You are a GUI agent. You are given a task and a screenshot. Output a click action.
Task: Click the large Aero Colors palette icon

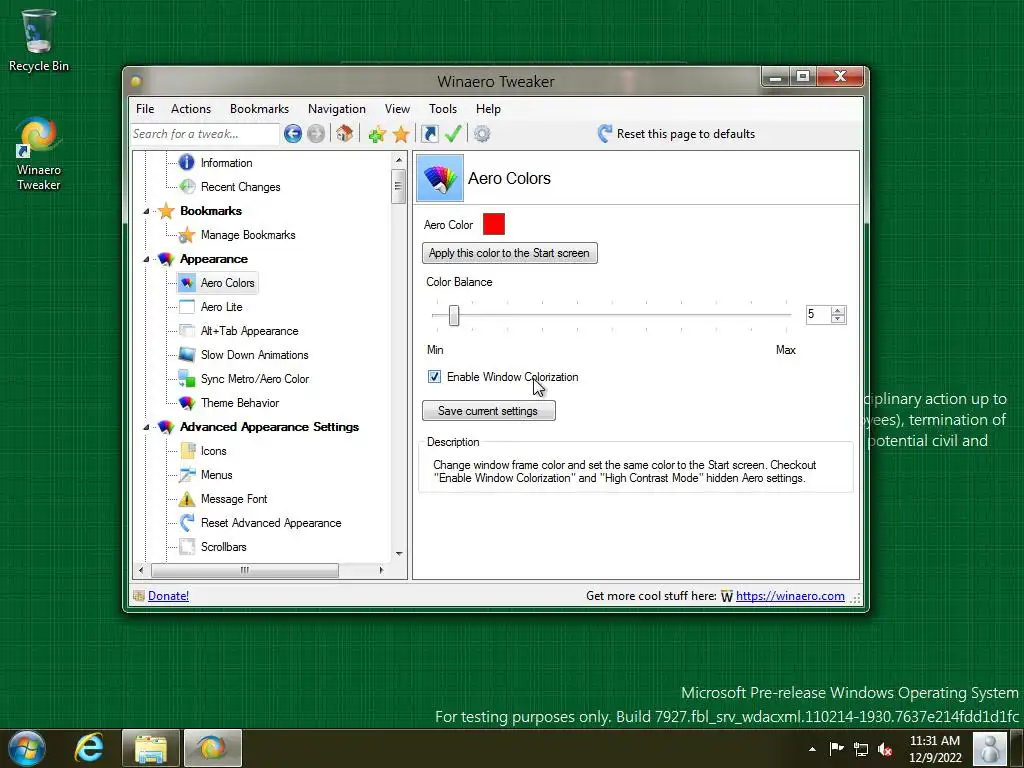[440, 178]
